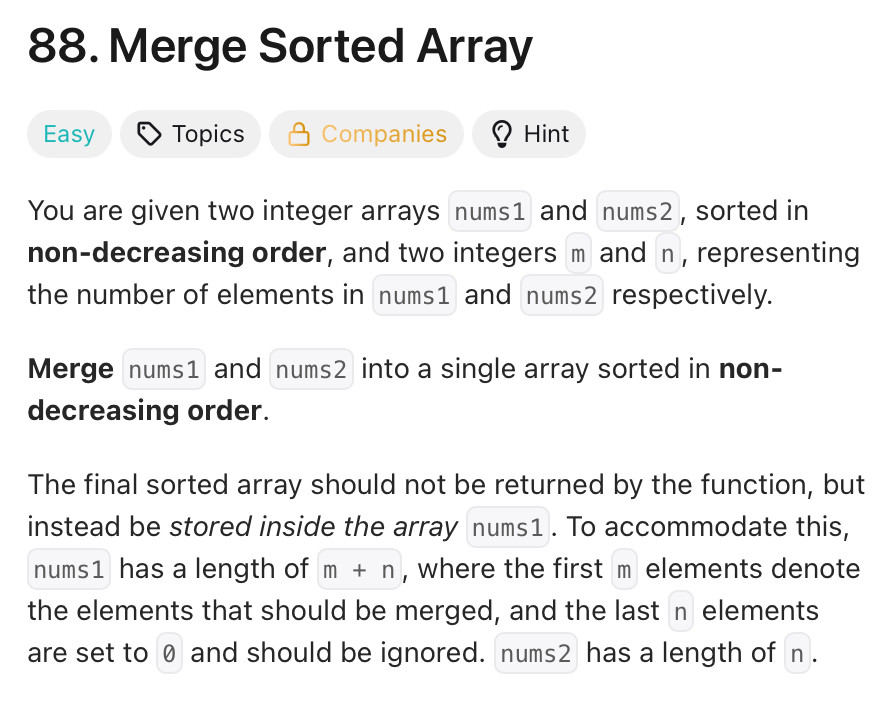
Task: Click nums1 code tag after bold Merge
Action: [164, 370]
